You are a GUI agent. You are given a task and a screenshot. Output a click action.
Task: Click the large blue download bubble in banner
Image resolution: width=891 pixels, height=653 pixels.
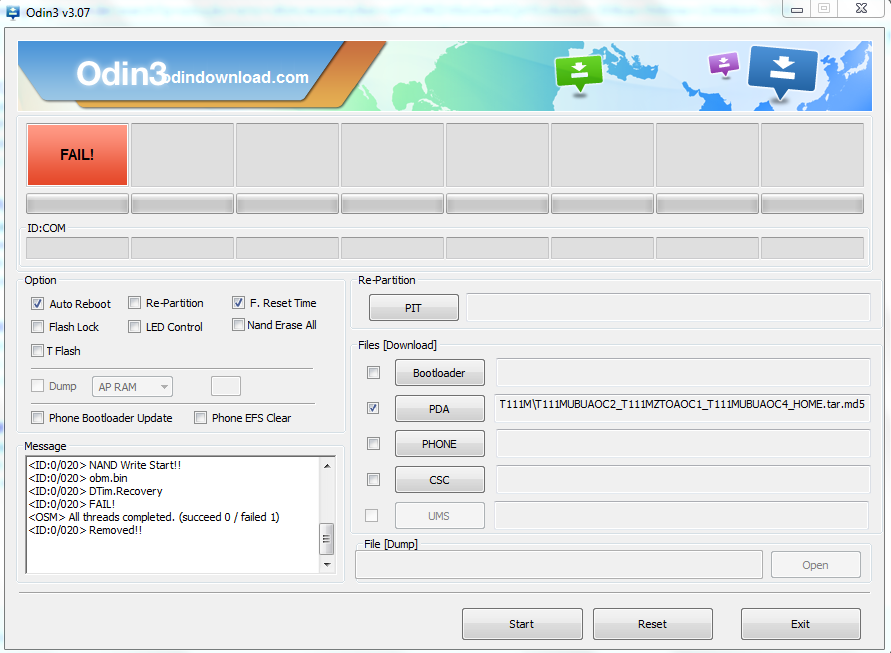click(782, 72)
